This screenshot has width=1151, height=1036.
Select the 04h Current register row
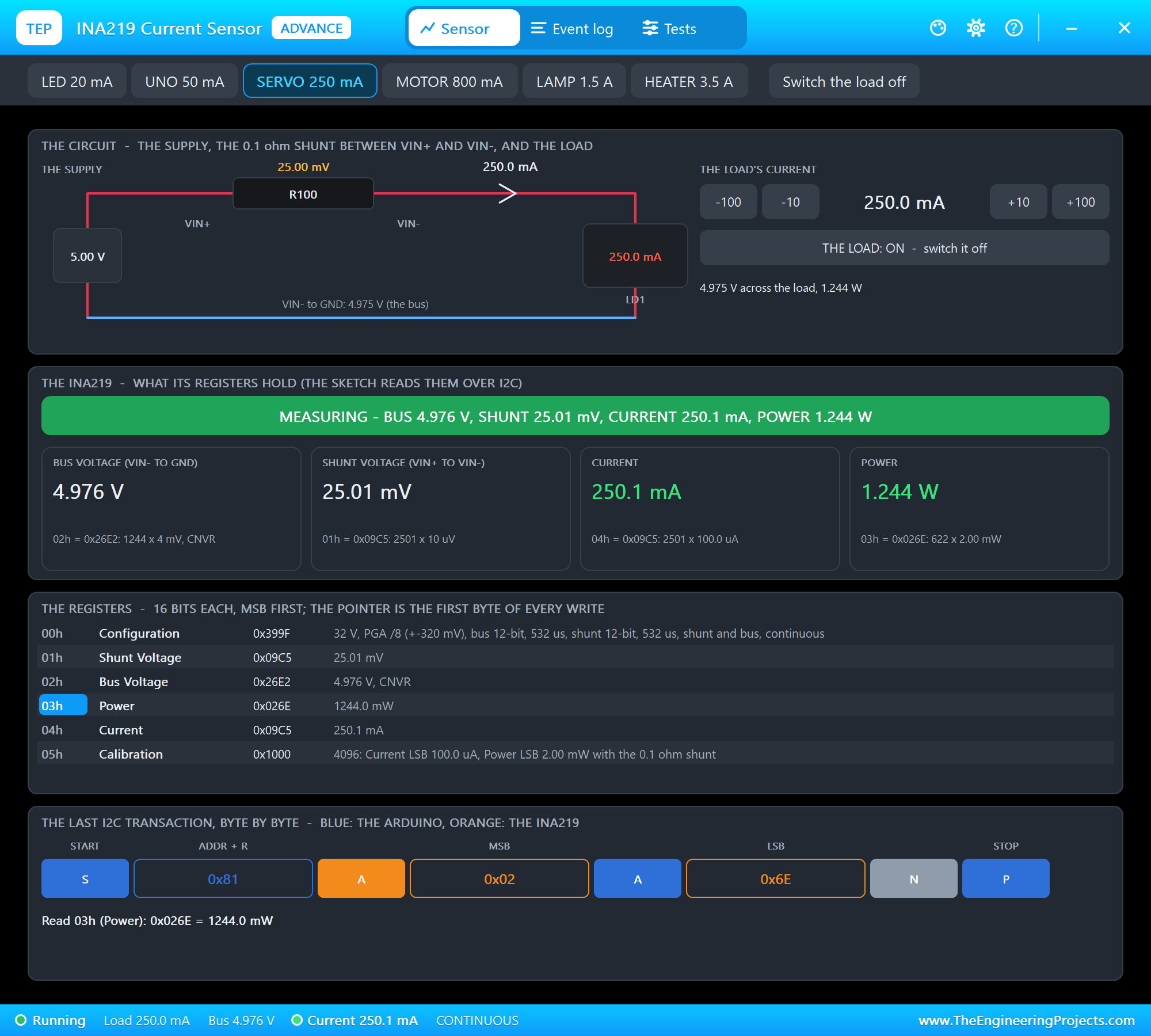(577, 730)
